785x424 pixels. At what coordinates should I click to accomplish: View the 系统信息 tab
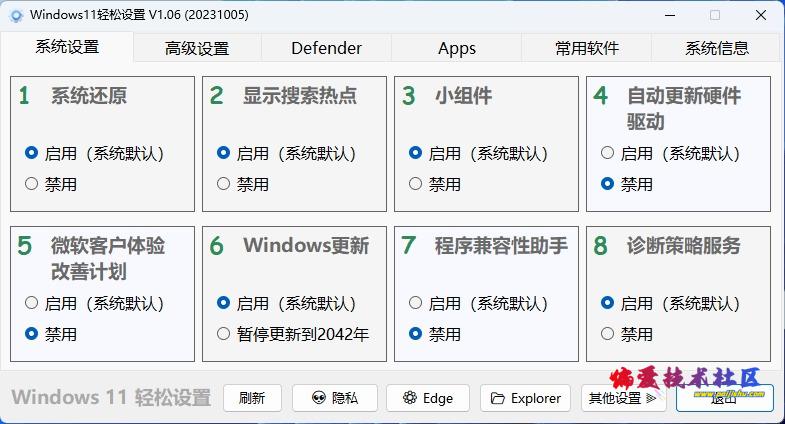point(717,48)
